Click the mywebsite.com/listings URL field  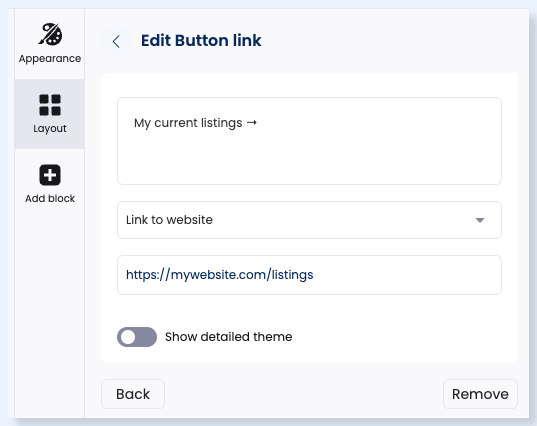[309, 275]
